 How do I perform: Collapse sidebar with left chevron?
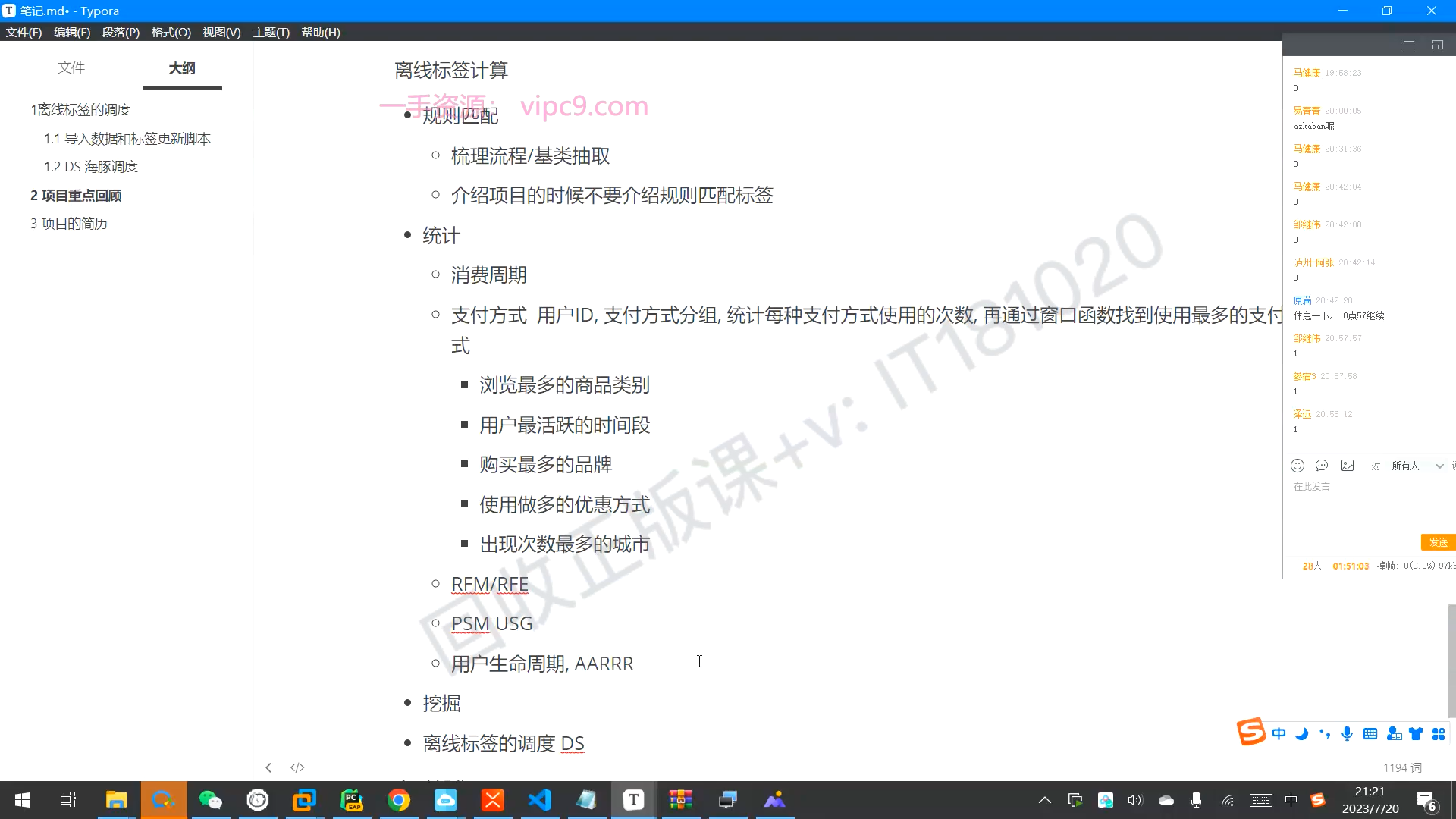click(x=268, y=767)
